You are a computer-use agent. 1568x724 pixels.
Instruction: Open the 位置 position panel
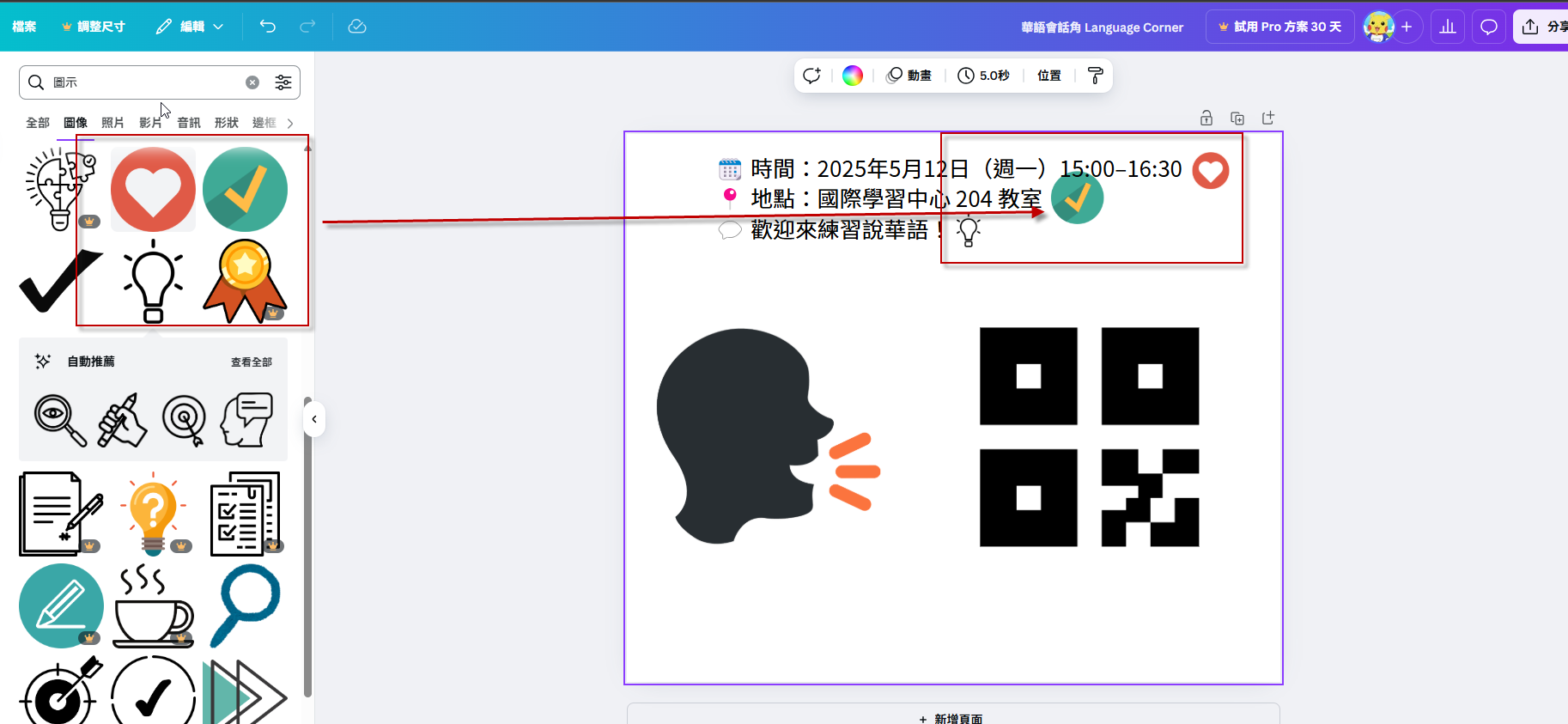[x=1049, y=76]
